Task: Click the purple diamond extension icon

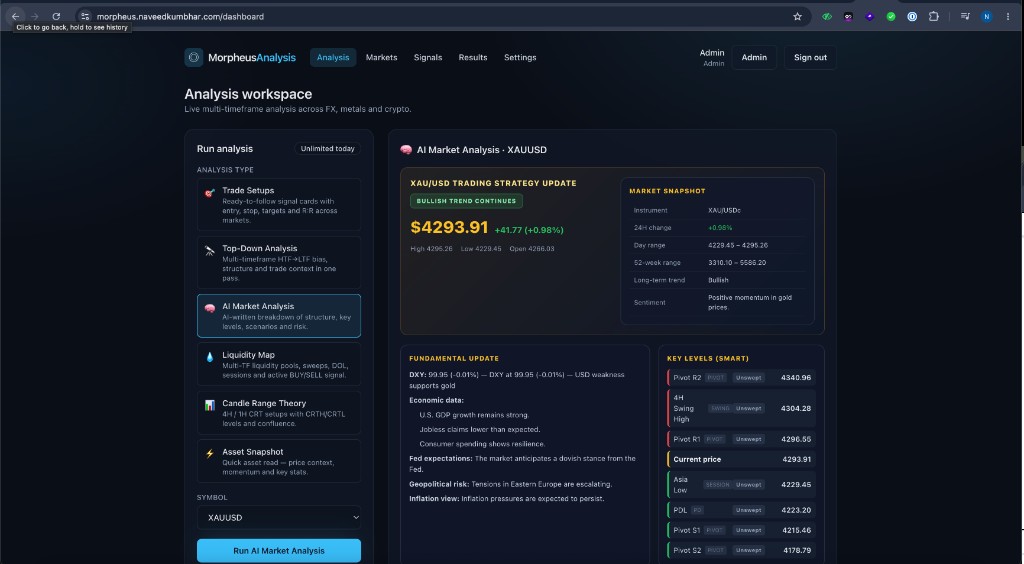Action: coord(869,16)
